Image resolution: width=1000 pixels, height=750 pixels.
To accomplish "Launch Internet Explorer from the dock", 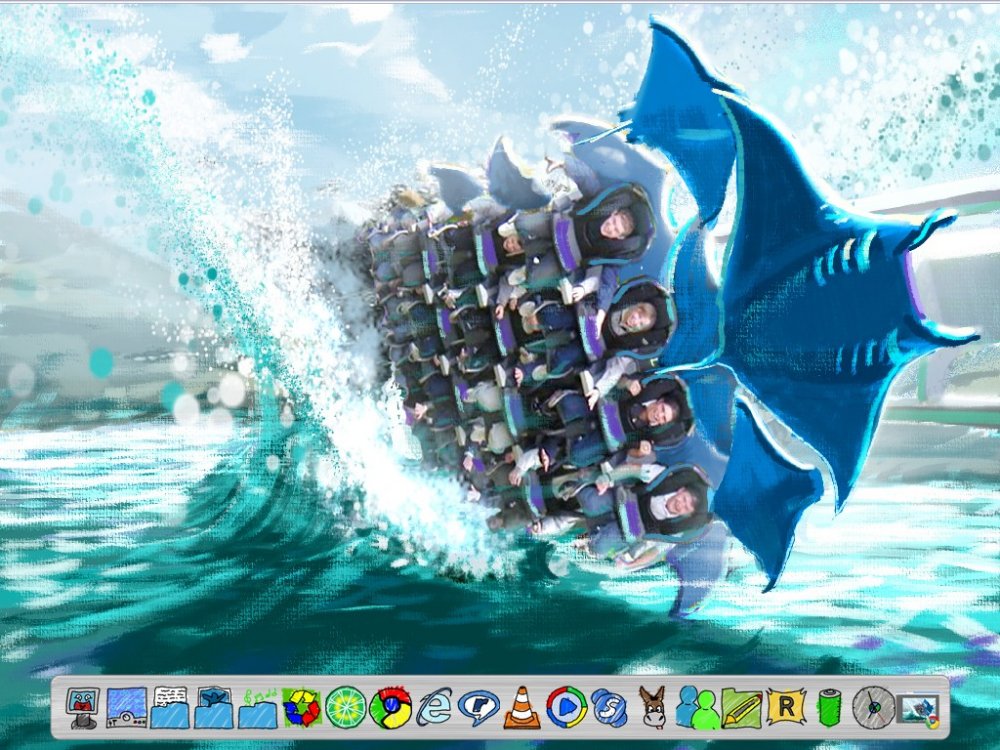I will coord(434,707).
